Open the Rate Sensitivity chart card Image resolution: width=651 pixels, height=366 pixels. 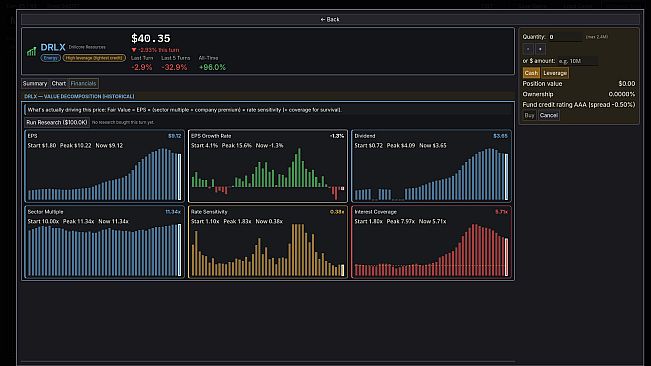tap(268, 242)
